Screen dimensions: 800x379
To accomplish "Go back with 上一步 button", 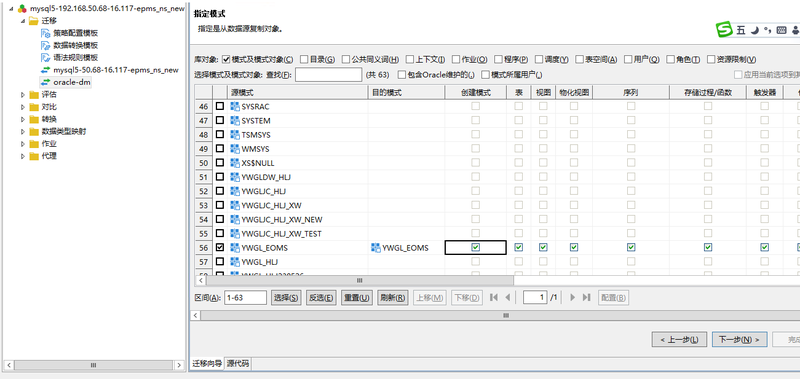I will (679, 339).
